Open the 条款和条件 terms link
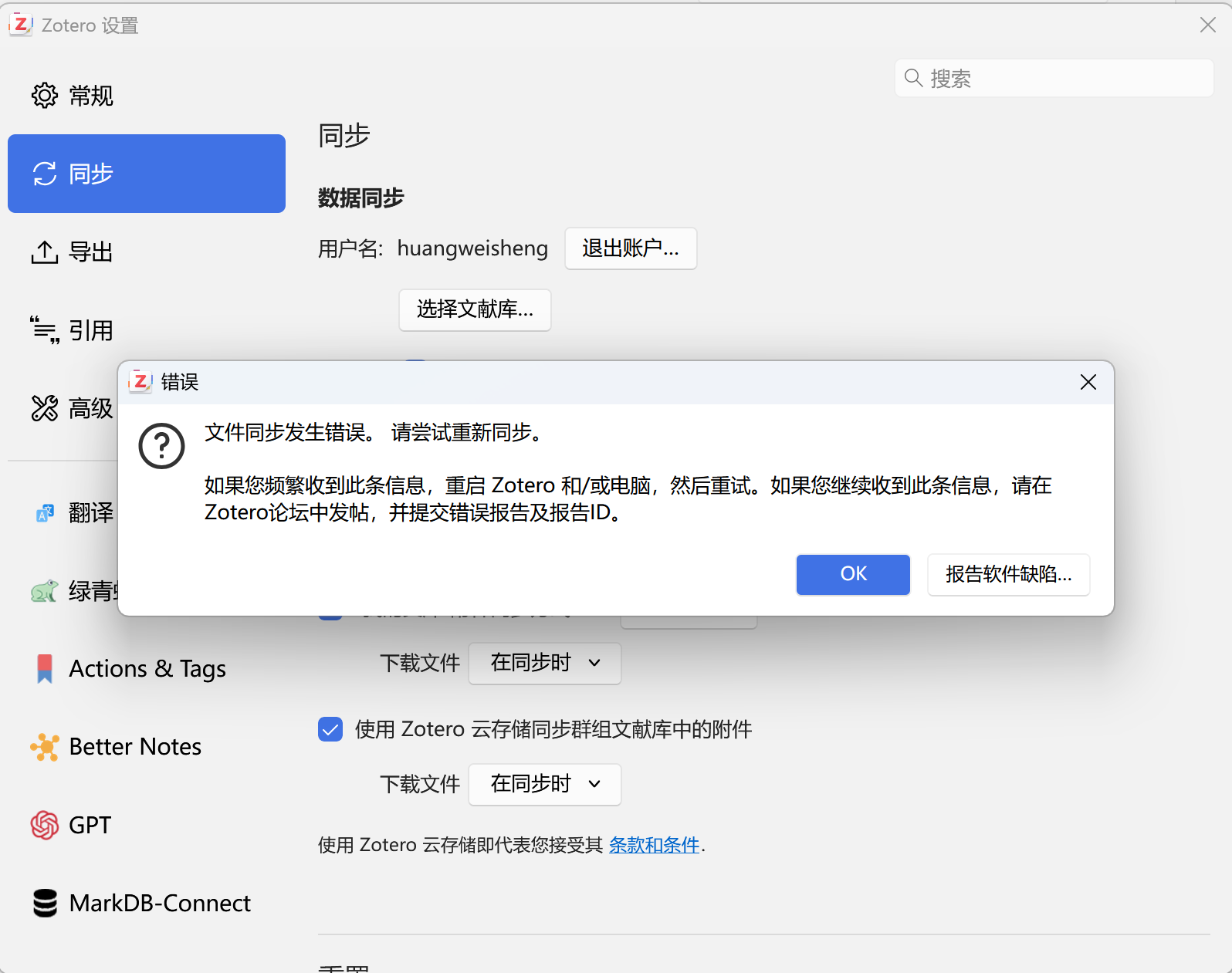The width and height of the screenshot is (1232, 973). click(654, 845)
